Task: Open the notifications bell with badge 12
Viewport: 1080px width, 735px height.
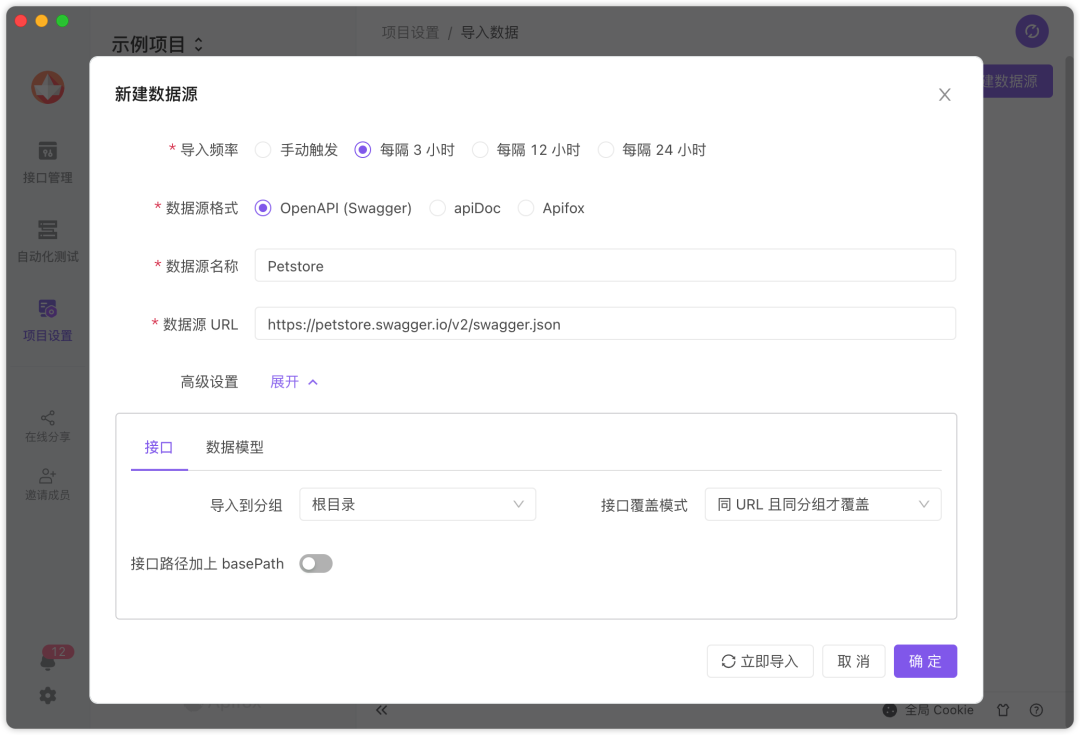Action: (48, 662)
